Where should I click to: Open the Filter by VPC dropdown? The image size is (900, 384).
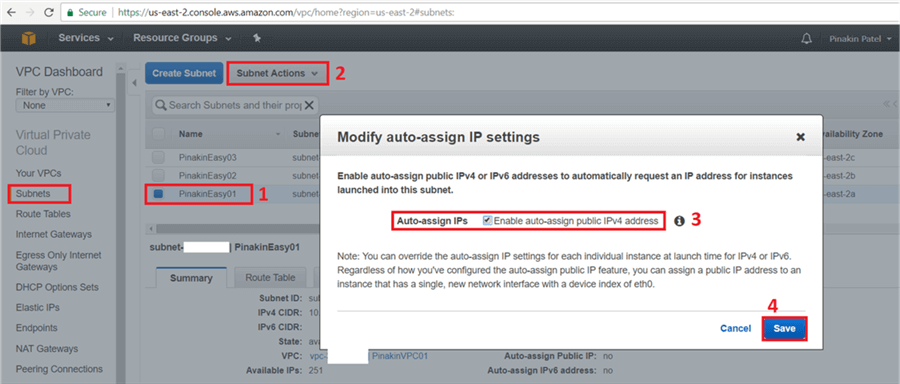65,106
